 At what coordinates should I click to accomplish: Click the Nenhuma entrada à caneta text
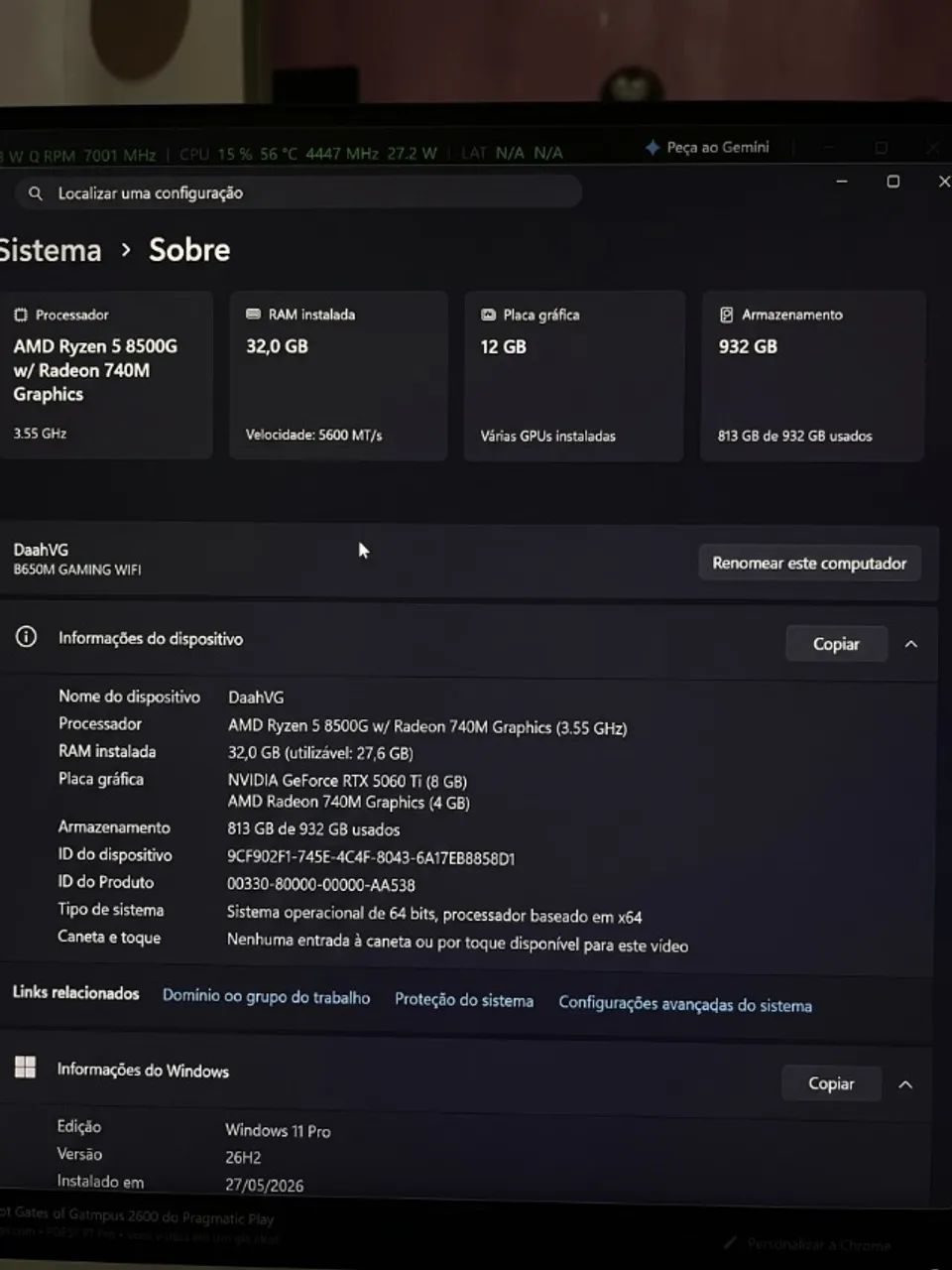coord(457,943)
